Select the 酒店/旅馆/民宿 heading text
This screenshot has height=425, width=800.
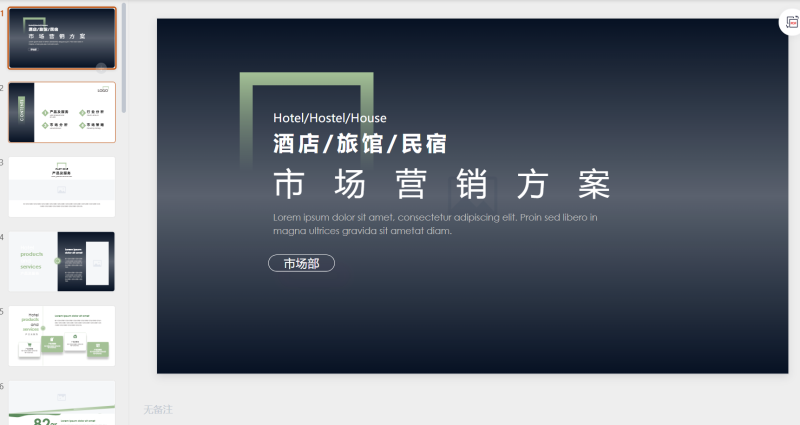360,143
